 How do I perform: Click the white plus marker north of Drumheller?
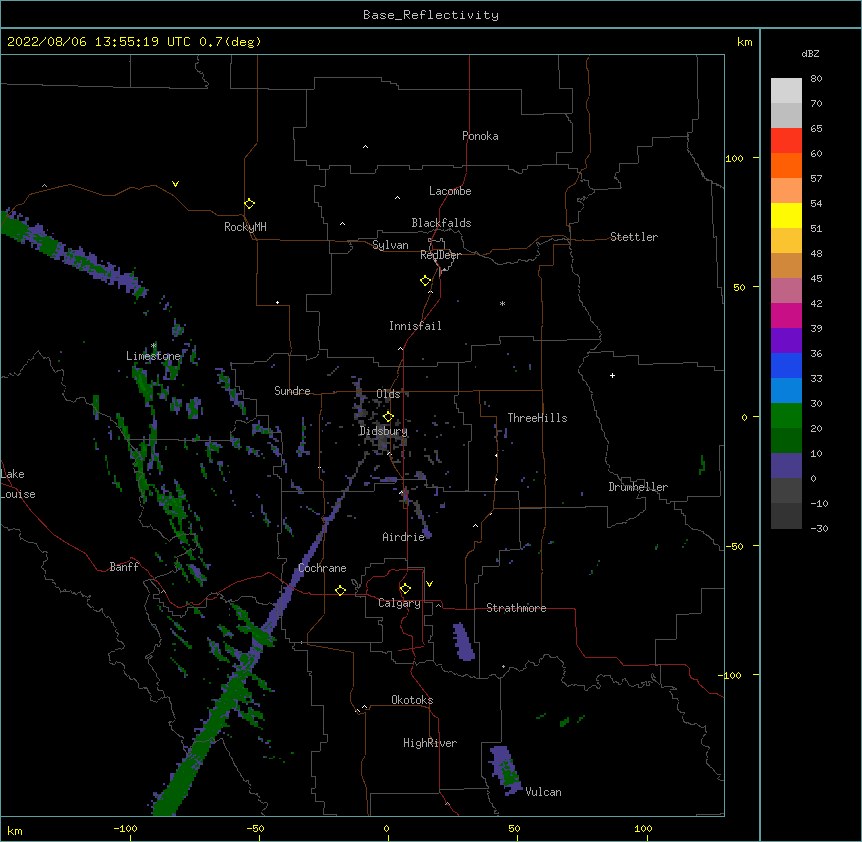(612, 375)
